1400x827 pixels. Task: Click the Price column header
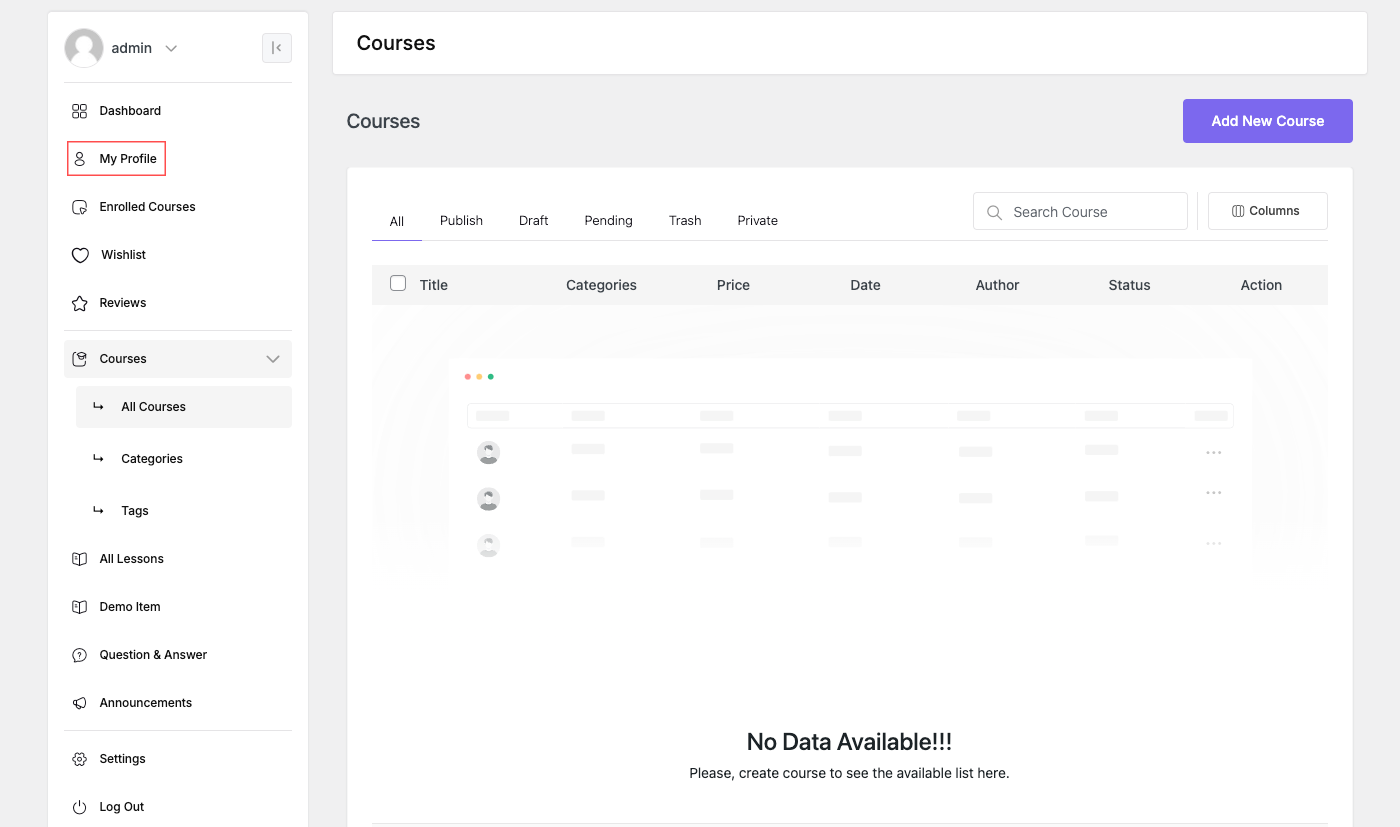(733, 285)
